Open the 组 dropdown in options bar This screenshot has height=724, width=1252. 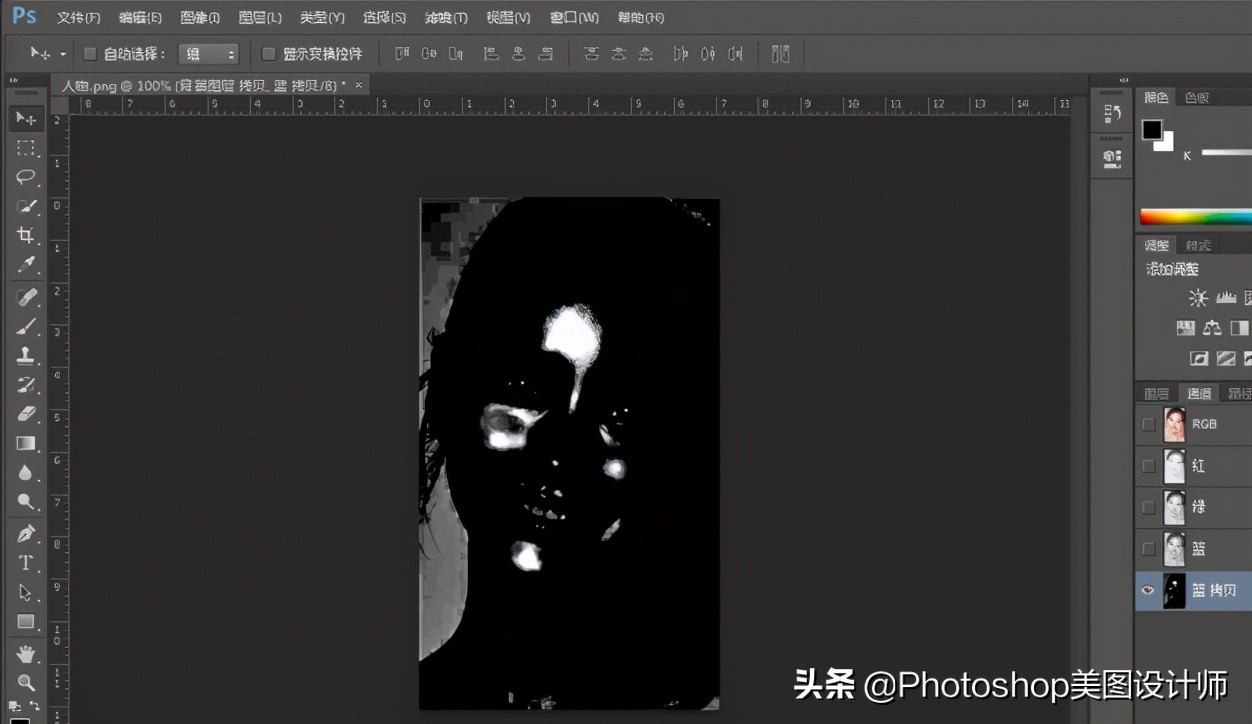tap(209, 54)
